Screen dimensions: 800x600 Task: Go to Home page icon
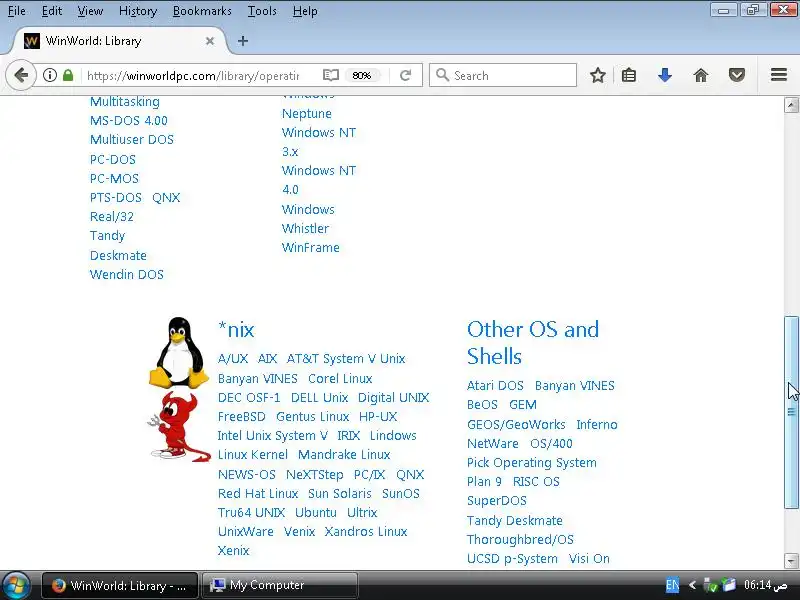pyautogui.click(x=701, y=76)
